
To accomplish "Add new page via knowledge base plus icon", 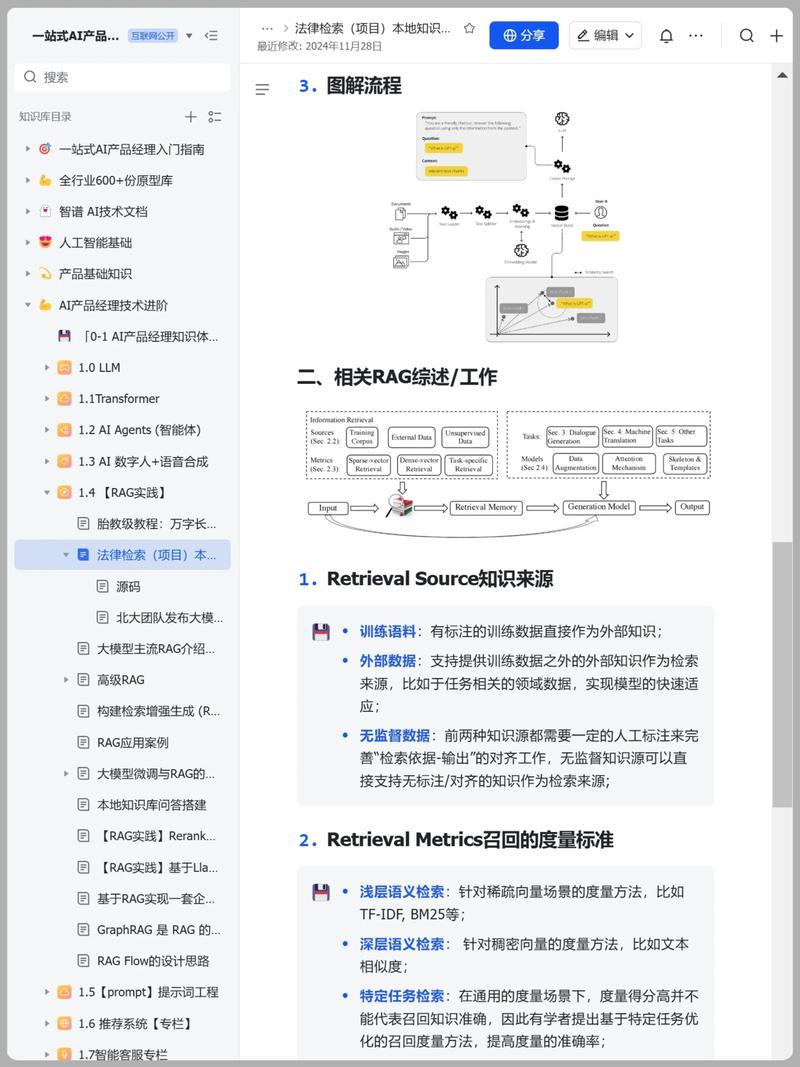I will pyautogui.click(x=191, y=117).
